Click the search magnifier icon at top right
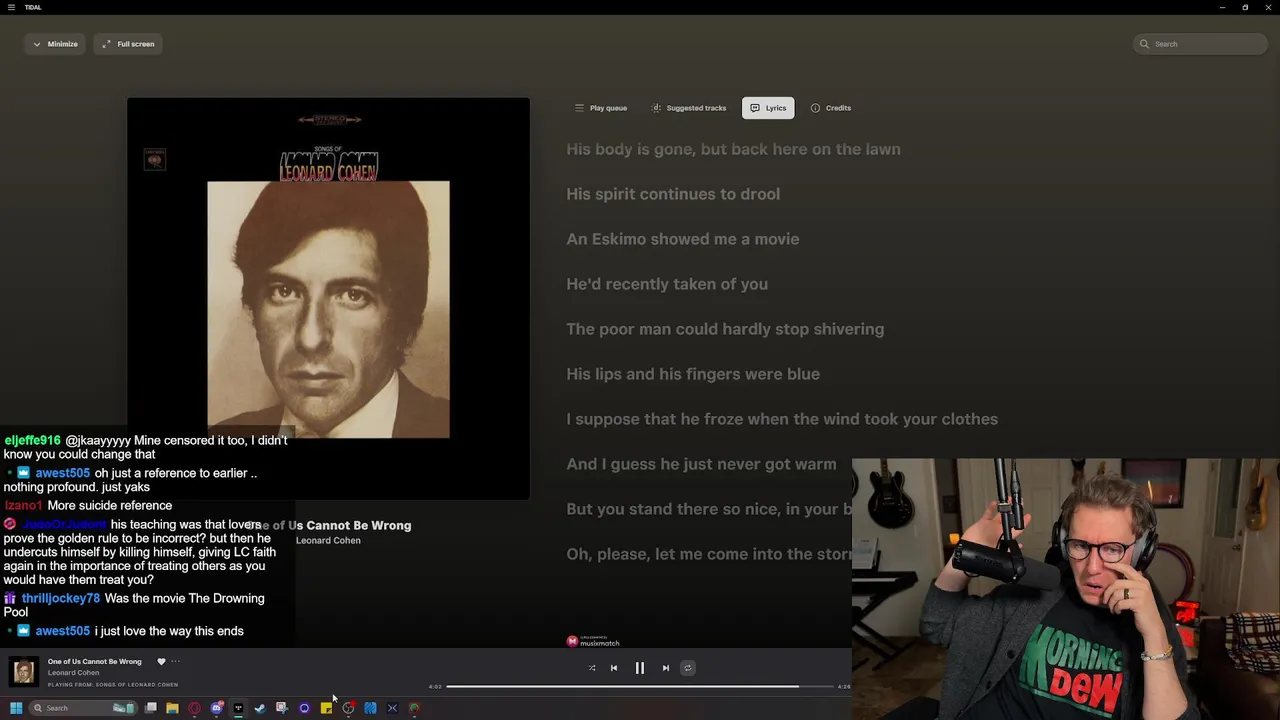The width and height of the screenshot is (1280, 720). pyautogui.click(x=1144, y=44)
